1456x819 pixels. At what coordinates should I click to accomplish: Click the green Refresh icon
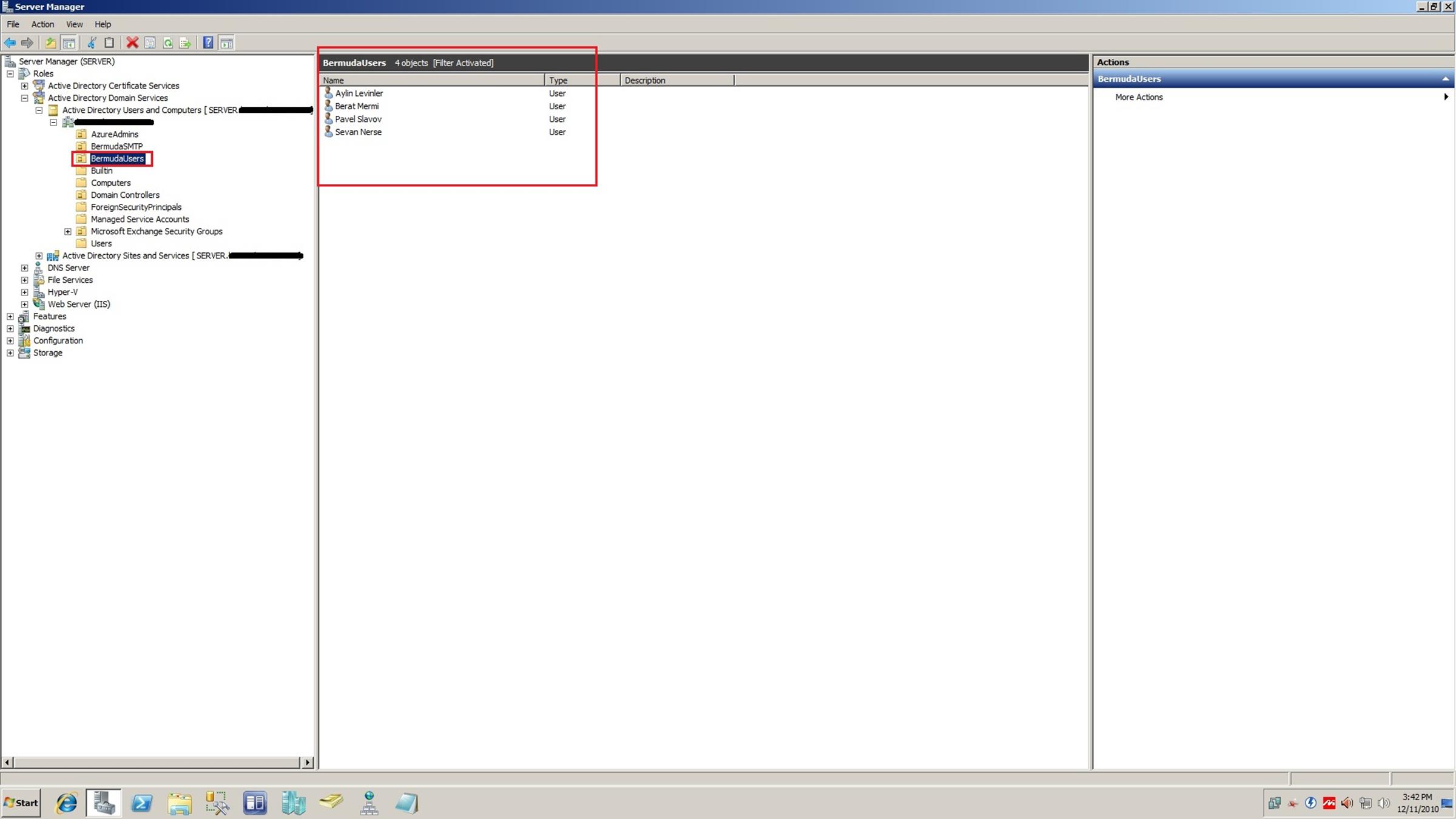[168, 42]
